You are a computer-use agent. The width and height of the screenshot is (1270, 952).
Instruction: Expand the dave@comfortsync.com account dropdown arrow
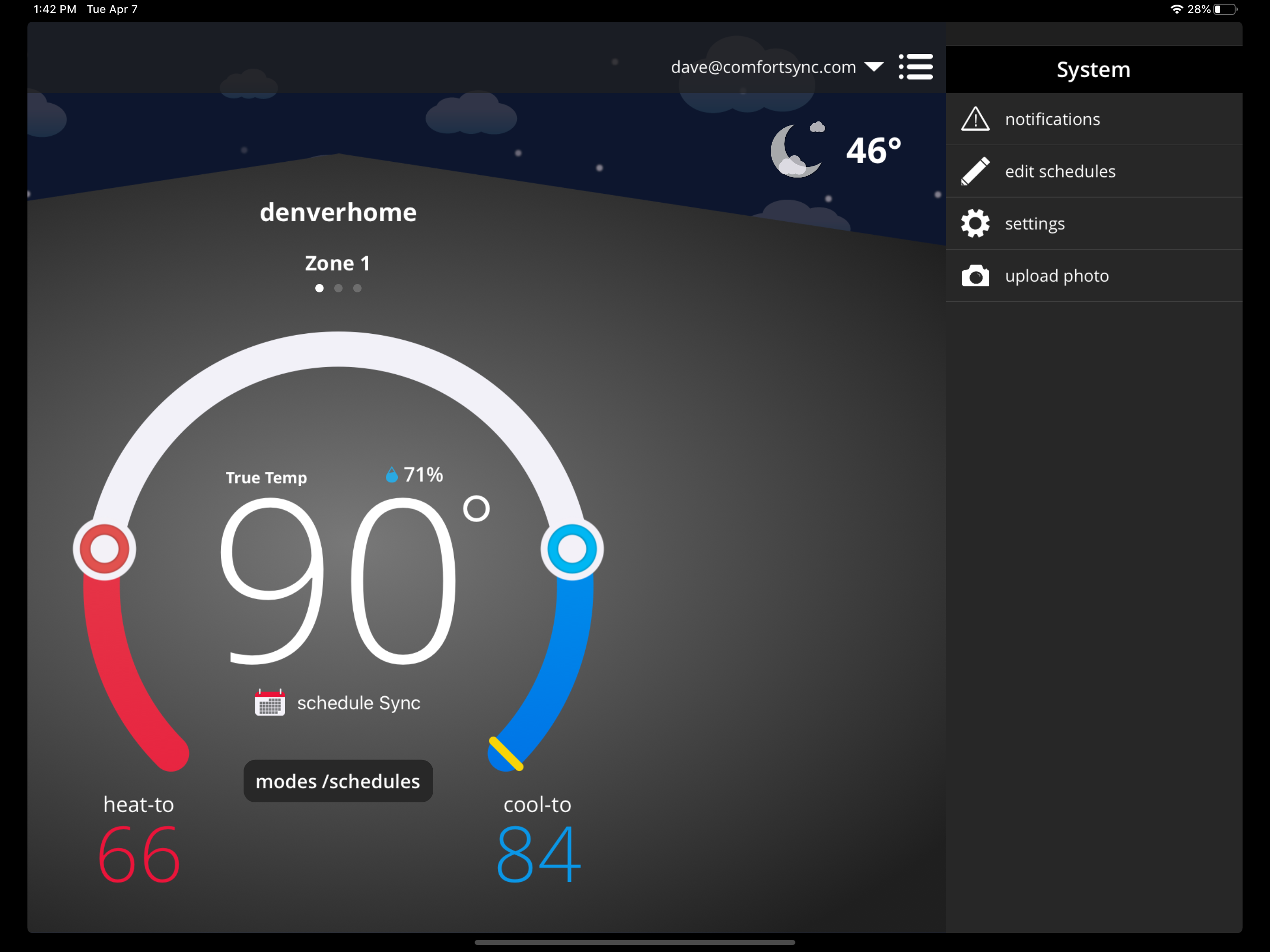[x=873, y=67]
